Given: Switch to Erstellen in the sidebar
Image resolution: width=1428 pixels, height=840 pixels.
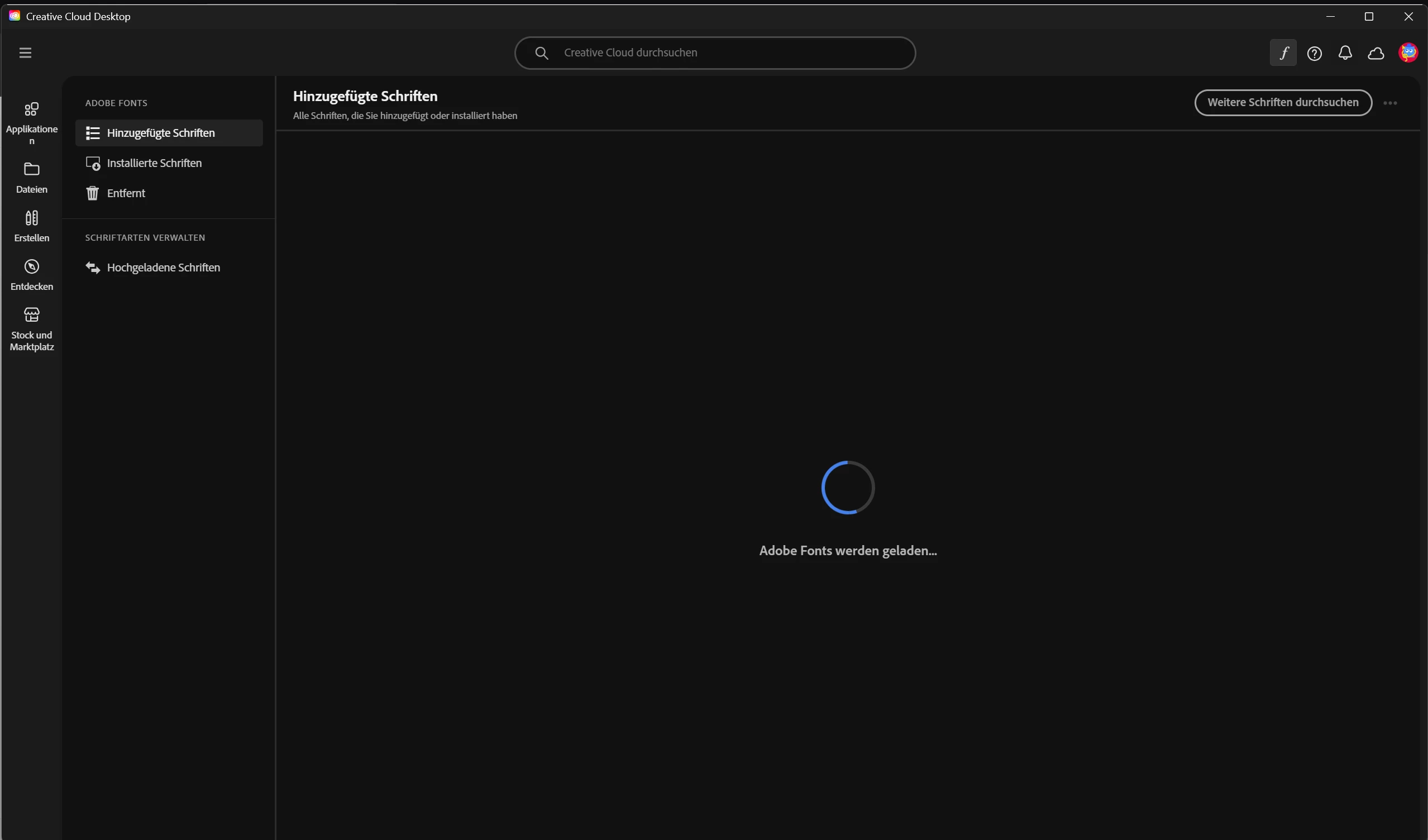Looking at the screenshot, I should pos(32,226).
